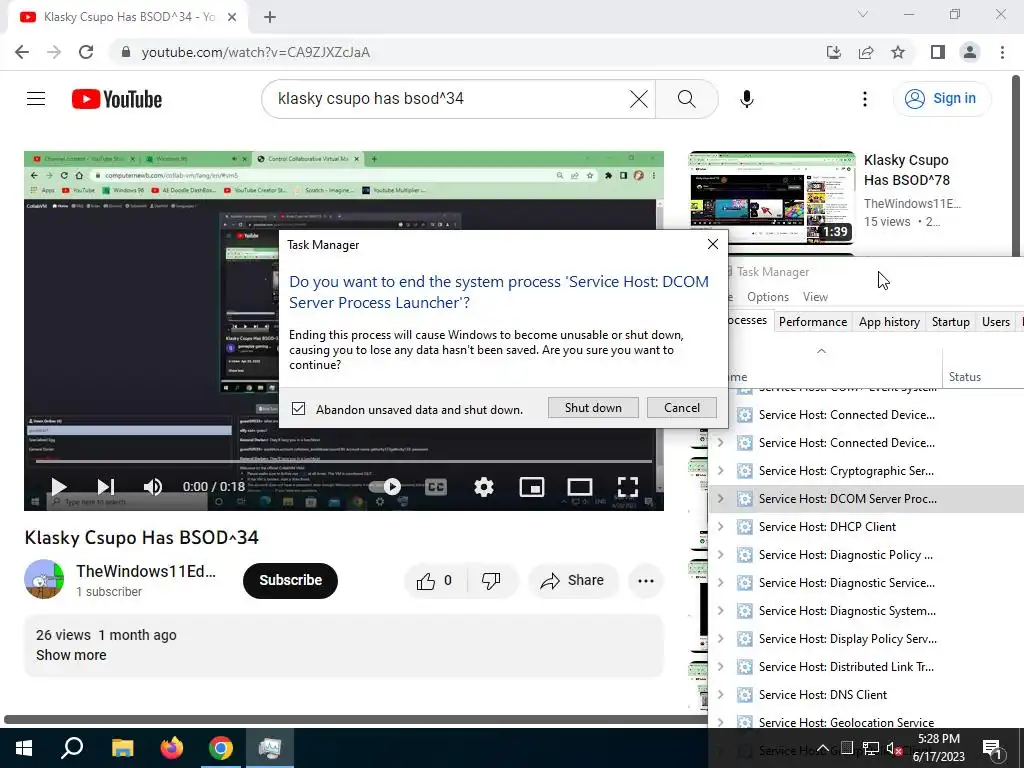The image size is (1024, 768).
Task: Expand Service Host: DNS Client row
Action: click(x=720, y=695)
